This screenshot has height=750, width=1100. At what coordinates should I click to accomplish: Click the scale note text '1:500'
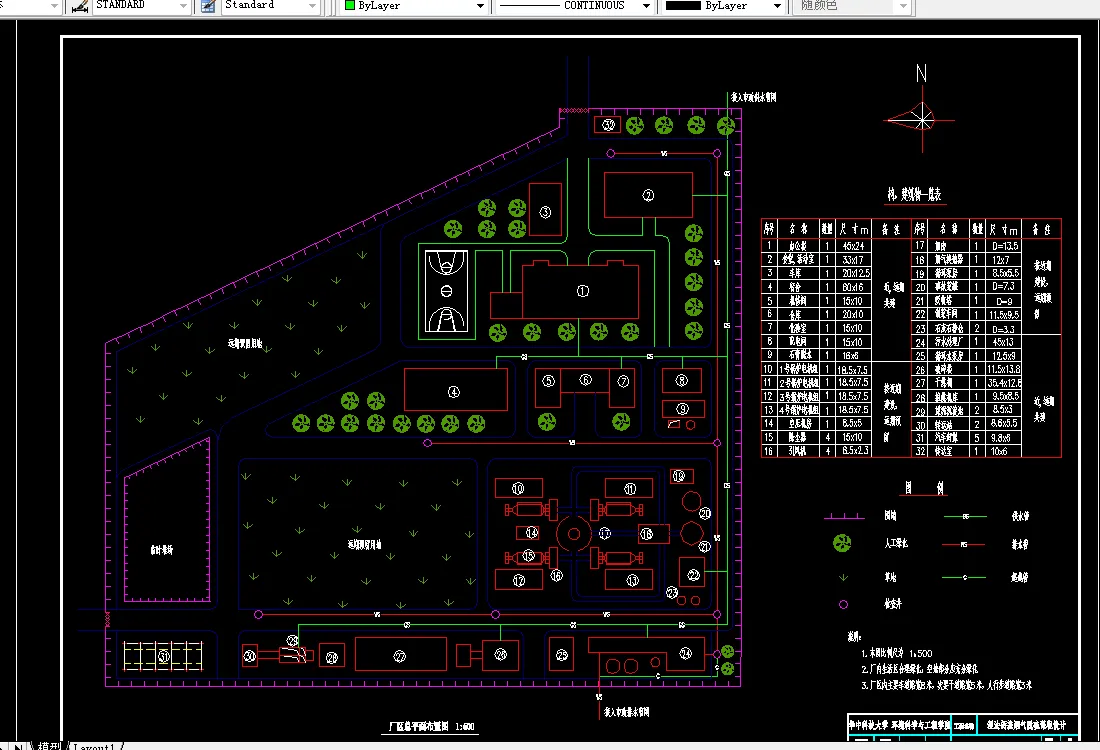point(920,653)
